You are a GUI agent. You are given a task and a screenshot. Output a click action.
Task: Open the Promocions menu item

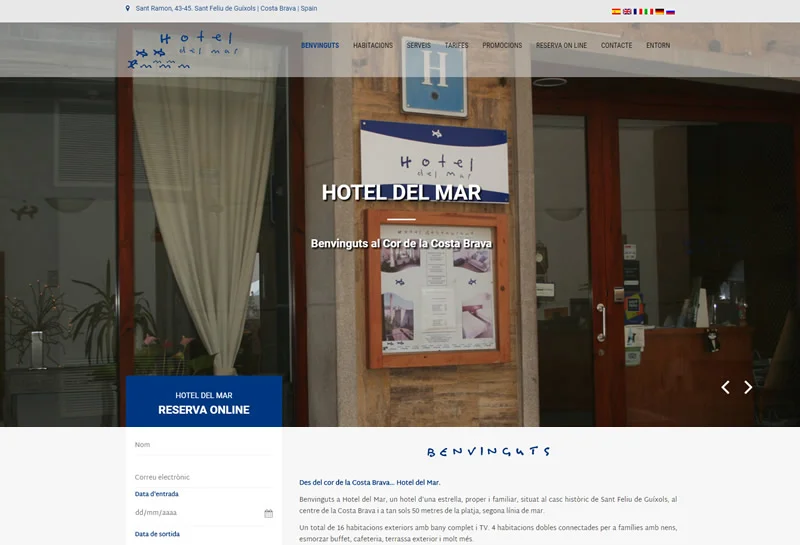click(x=502, y=45)
